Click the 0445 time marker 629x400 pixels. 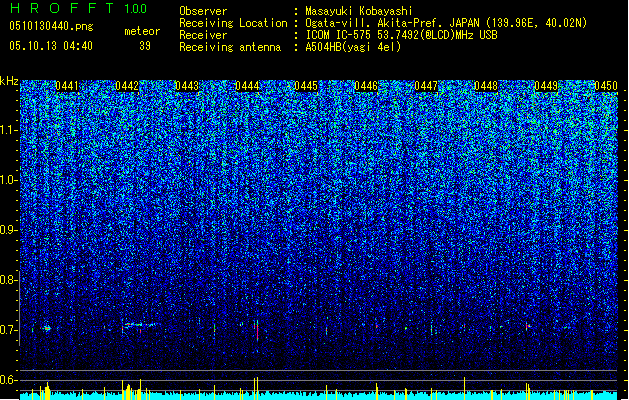[306, 86]
